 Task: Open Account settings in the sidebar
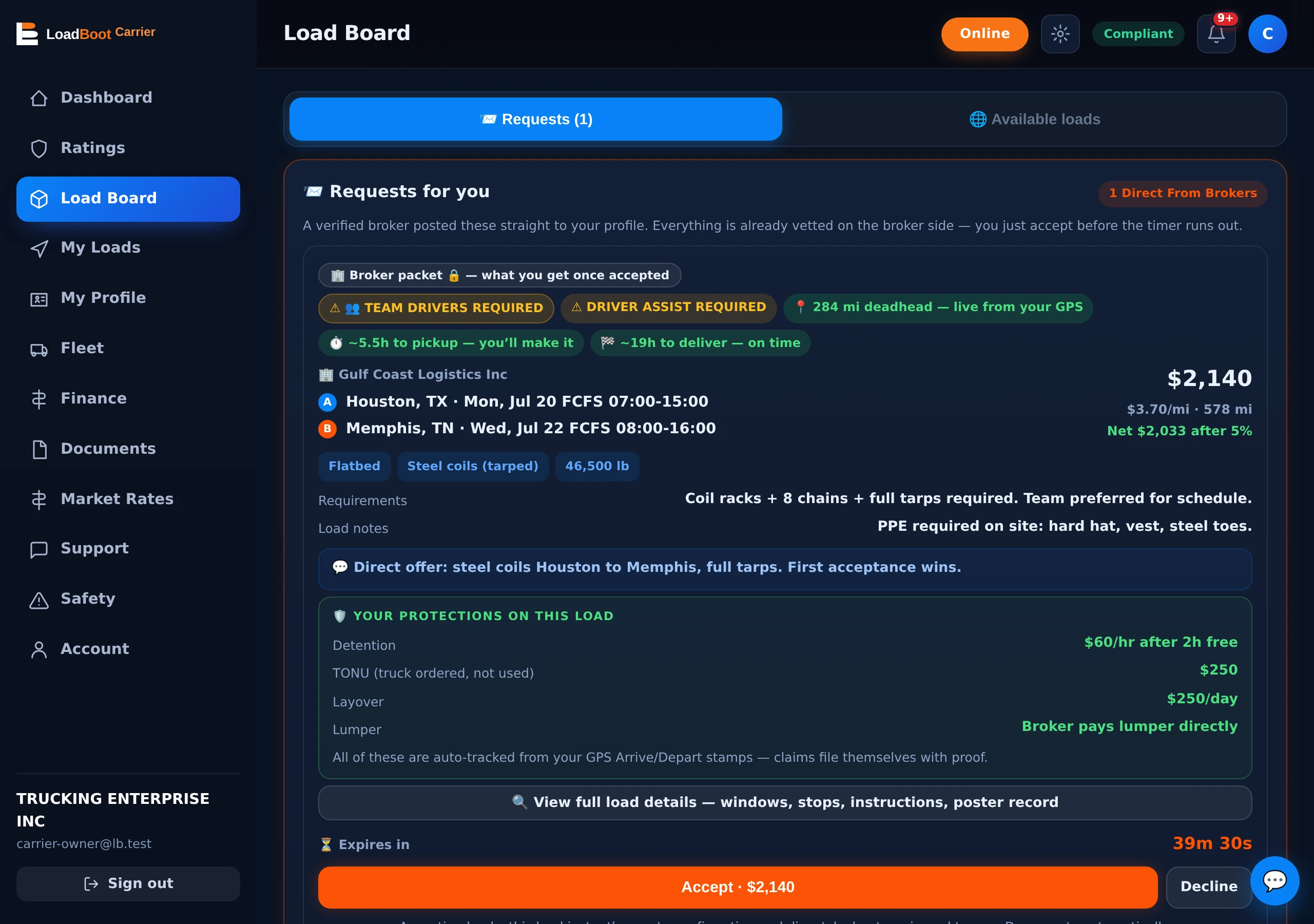click(x=128, y=649)
